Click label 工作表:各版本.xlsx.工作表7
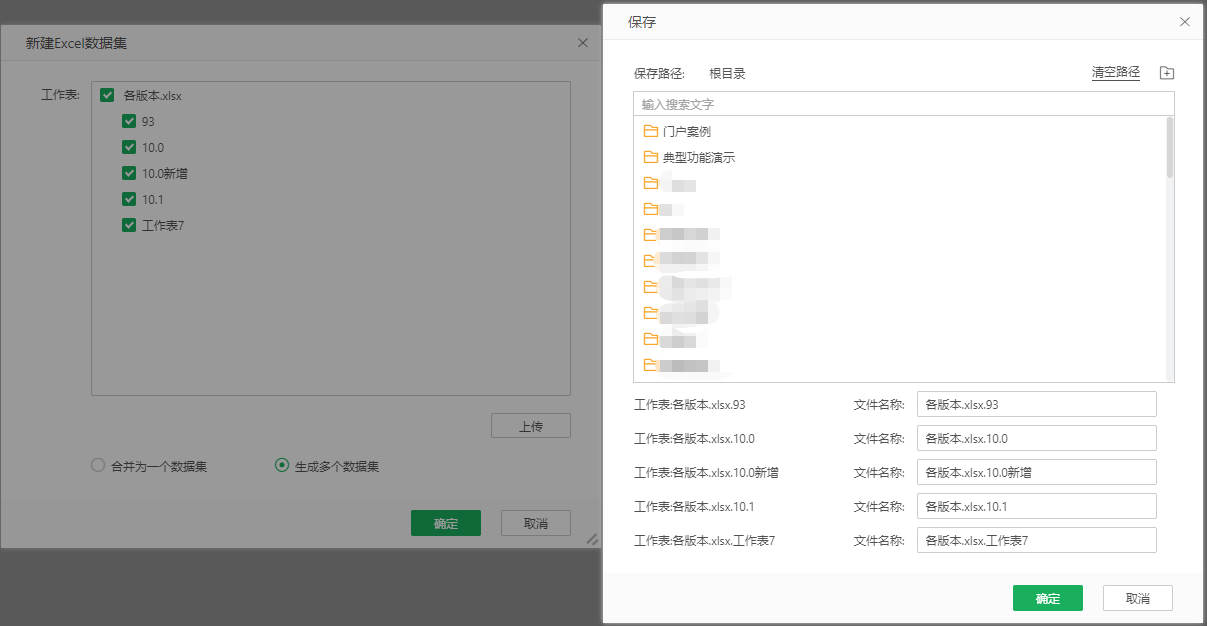1207x626 pixels. pyautogui.click(x=705, y=540)
